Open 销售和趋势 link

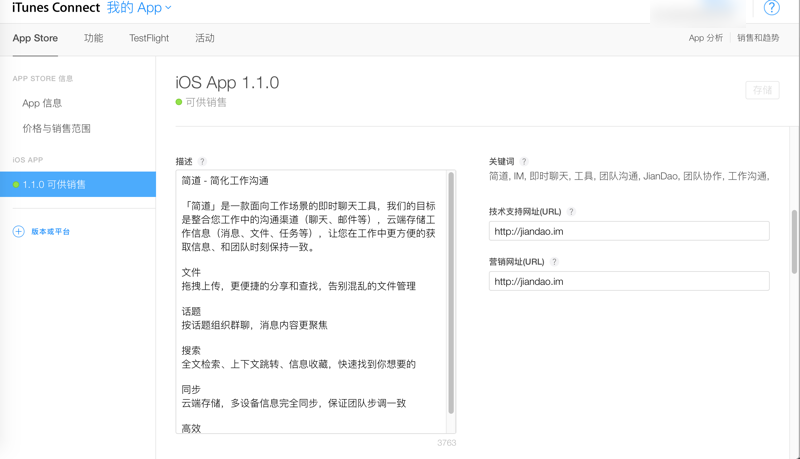[758, 38]
